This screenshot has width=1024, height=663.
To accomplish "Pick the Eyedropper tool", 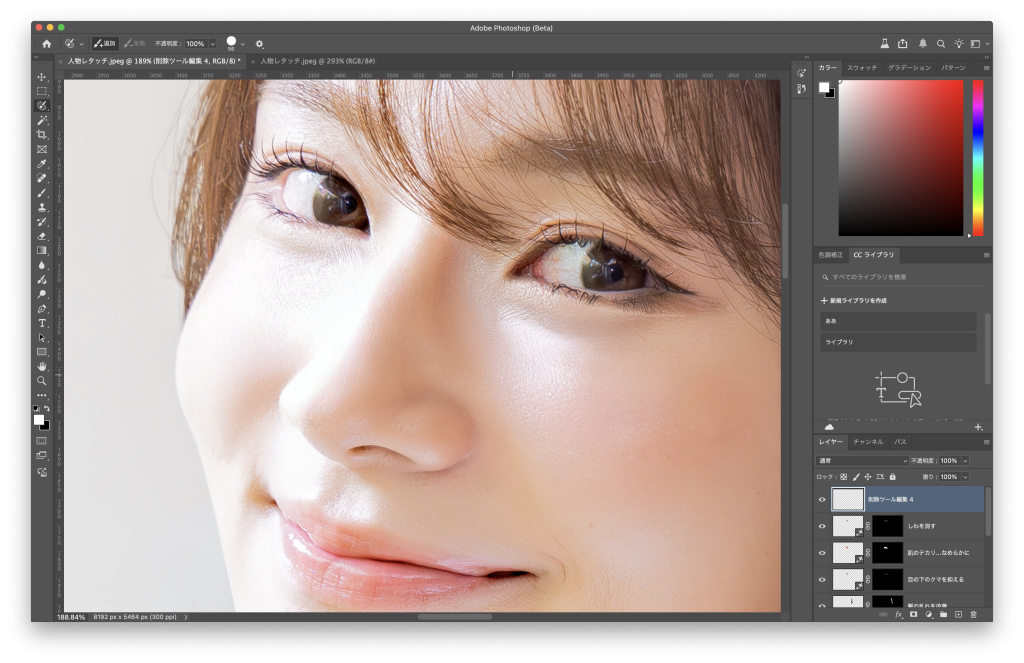I will coord(42,163).
